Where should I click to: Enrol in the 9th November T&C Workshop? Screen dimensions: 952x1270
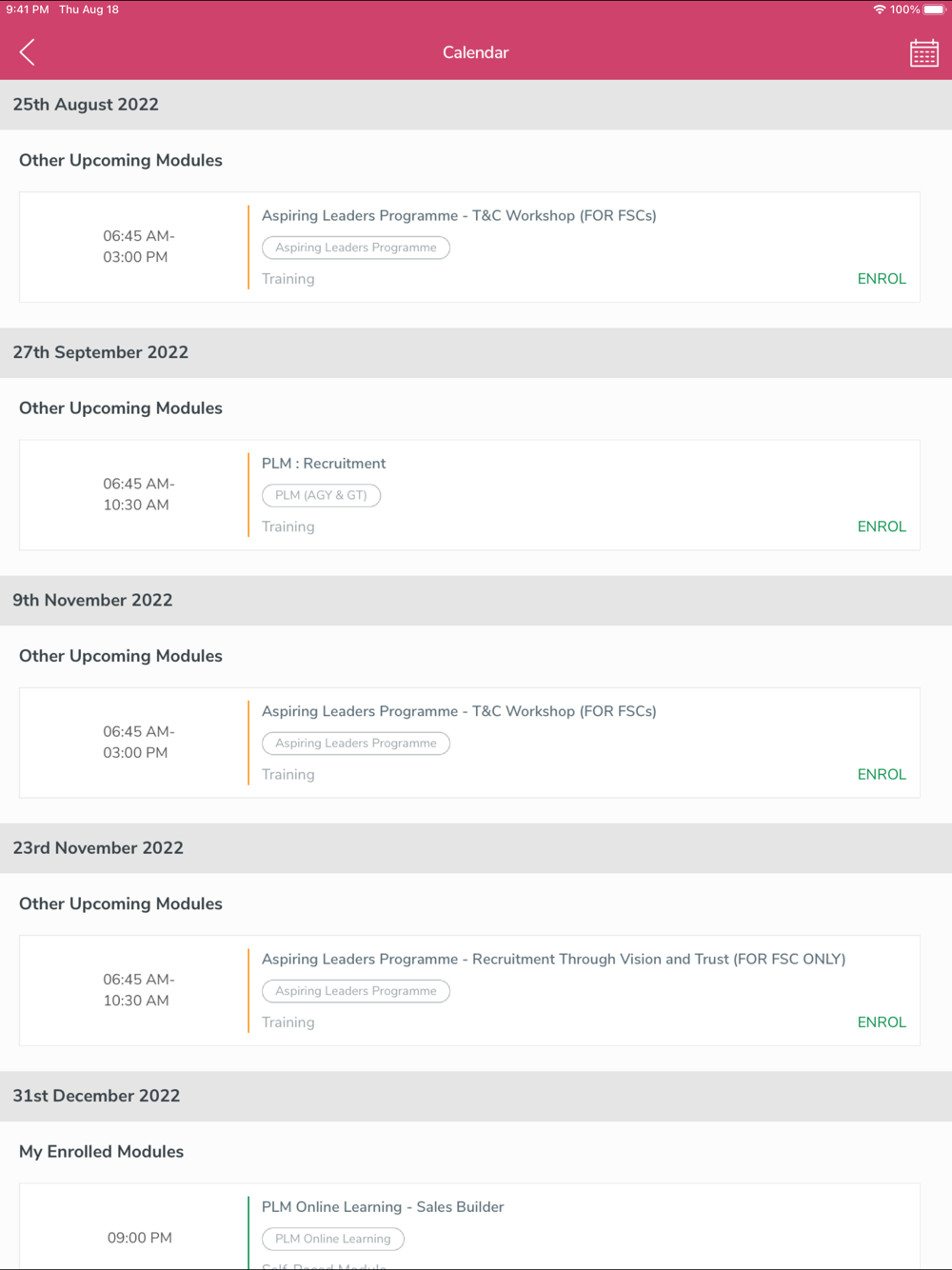tap(881, 774)
